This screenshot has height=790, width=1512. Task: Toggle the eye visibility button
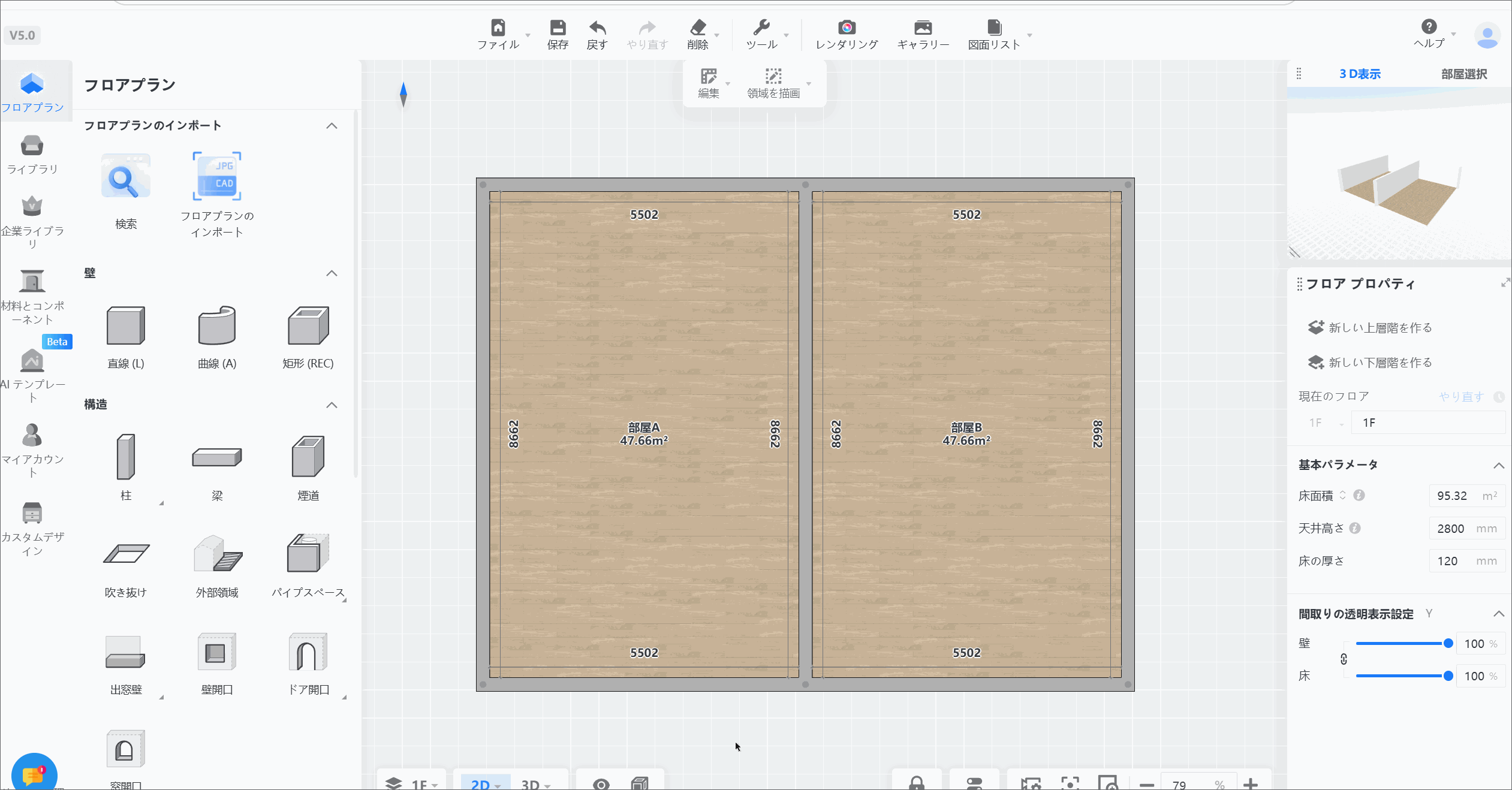pos(601,784)
